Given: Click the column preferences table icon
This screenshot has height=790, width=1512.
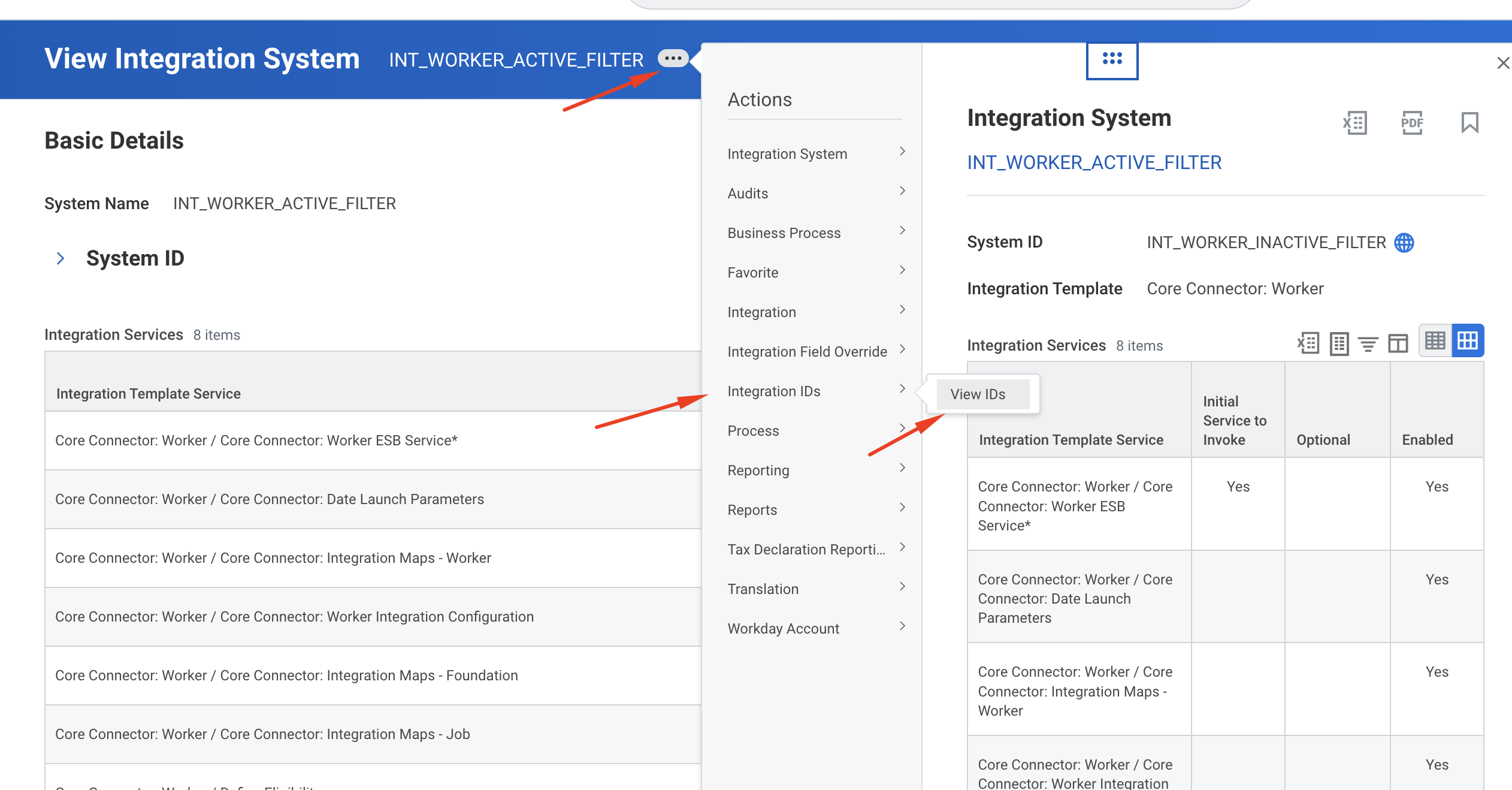Looking at the screenshot, I should (x=1398, y=343).
